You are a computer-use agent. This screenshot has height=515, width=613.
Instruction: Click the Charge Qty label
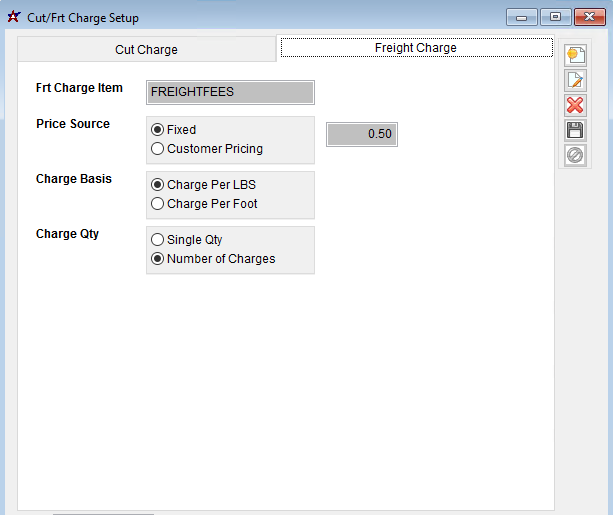pyautogui.click(x=67, y=234)
